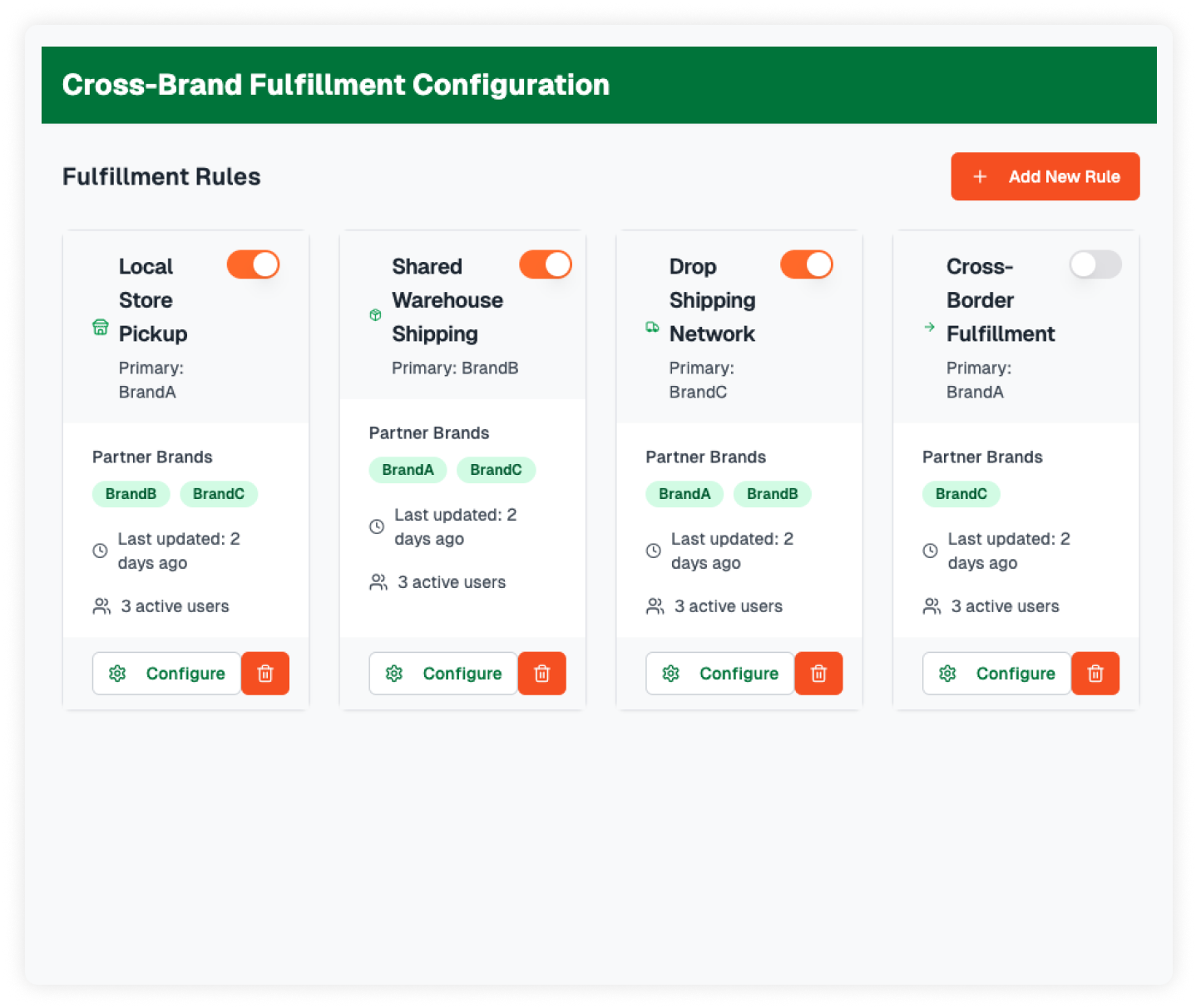Configure the Drop Shipping Network rule
Viewport: 1196px width, 1008px height.
(x=720, y=674)
